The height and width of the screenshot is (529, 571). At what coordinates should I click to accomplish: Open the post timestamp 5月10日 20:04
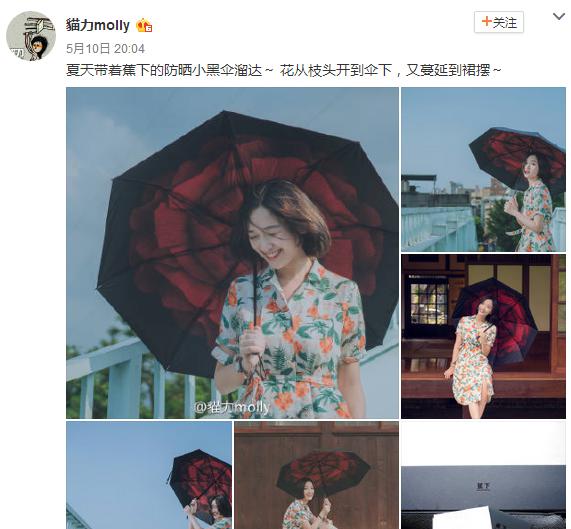pyautogui.click(x=105, y=49)
